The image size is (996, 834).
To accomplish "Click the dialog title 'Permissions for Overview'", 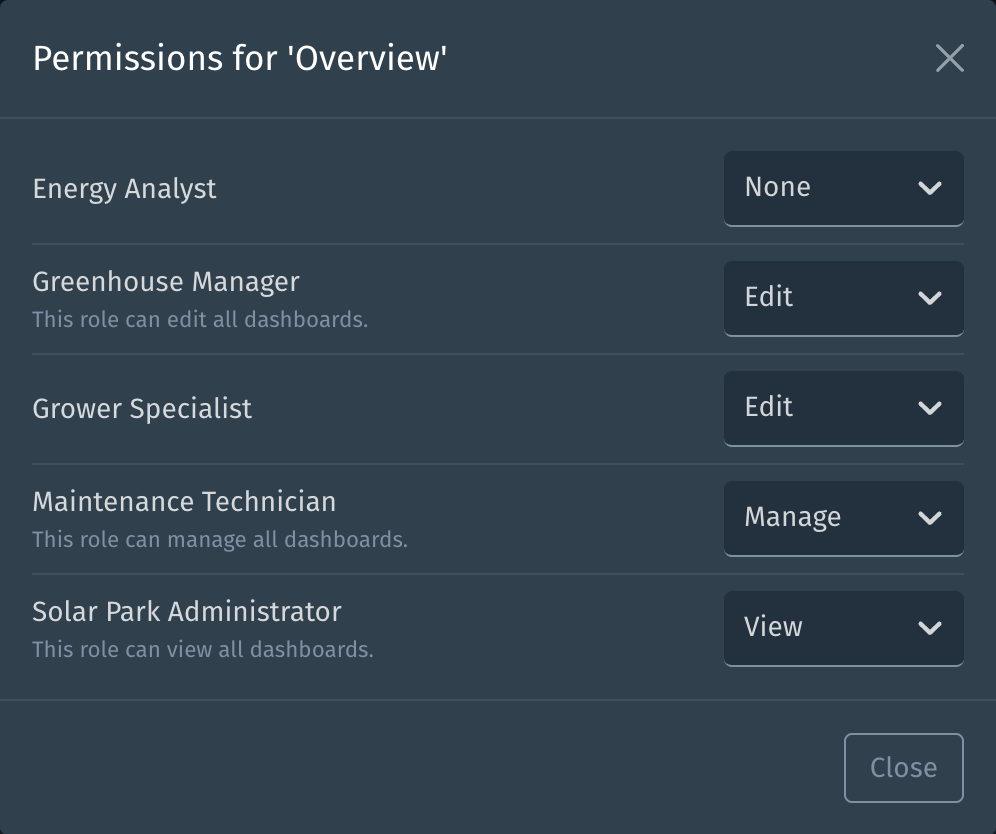I will point(242,59).
